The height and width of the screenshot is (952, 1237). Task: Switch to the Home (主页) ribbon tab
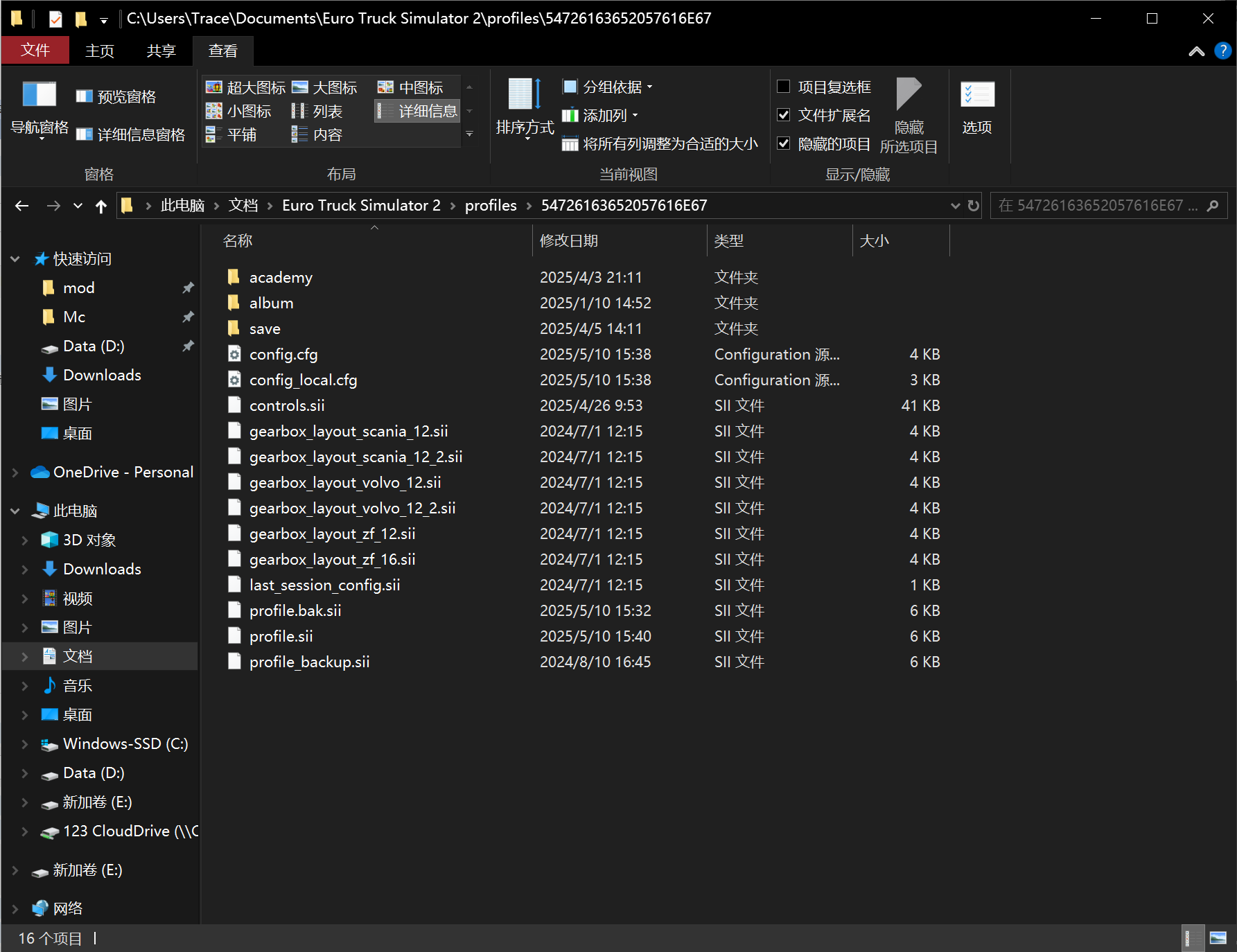(x=100, y=51)
